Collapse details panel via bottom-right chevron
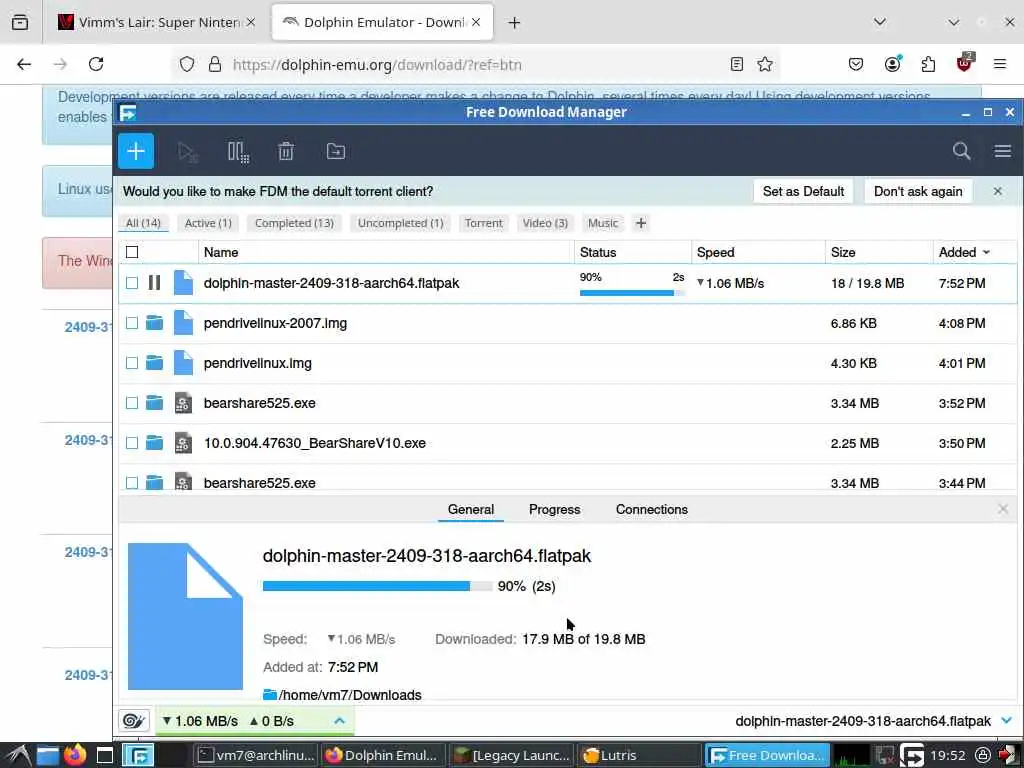Viewport: 1024px width, 768px height. pyautogui.click(x=1006, y=721)
